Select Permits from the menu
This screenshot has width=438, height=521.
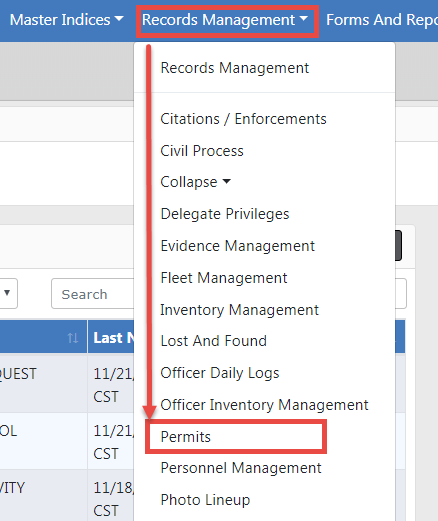click(186, 437)
